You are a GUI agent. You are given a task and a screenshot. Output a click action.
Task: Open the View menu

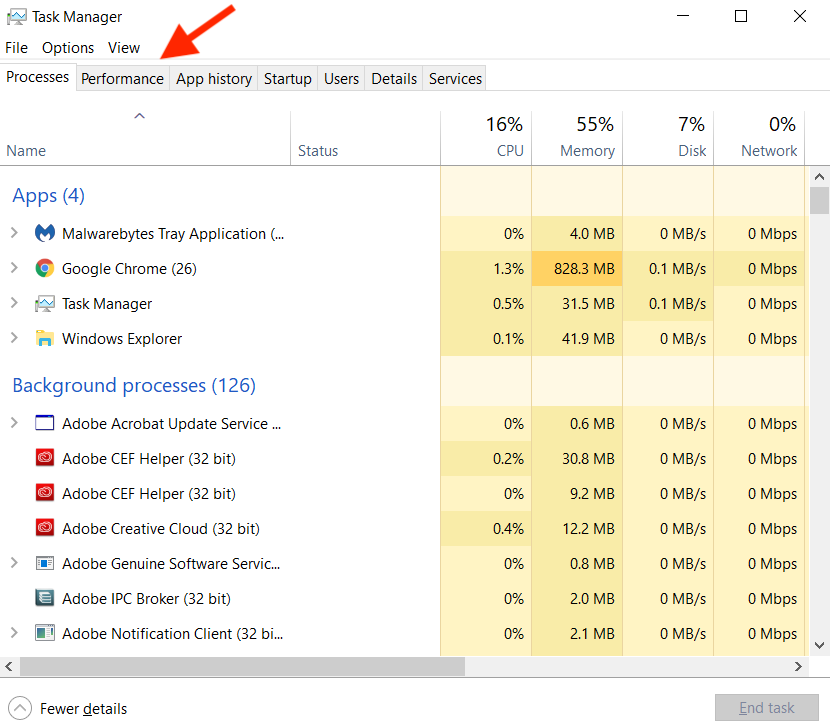click(x=124, y=48)
